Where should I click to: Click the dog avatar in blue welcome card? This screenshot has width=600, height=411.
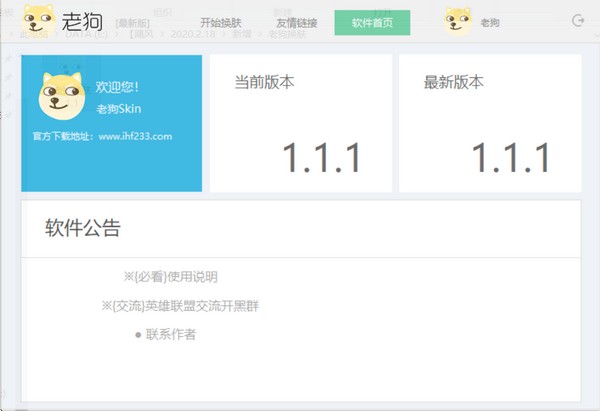60,96
